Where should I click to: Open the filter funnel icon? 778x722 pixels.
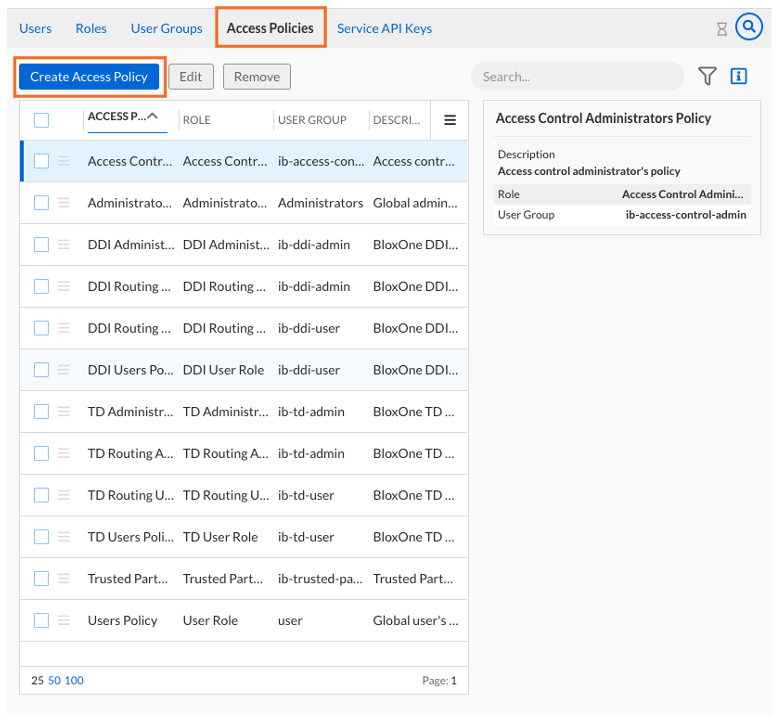click(707, 76)
